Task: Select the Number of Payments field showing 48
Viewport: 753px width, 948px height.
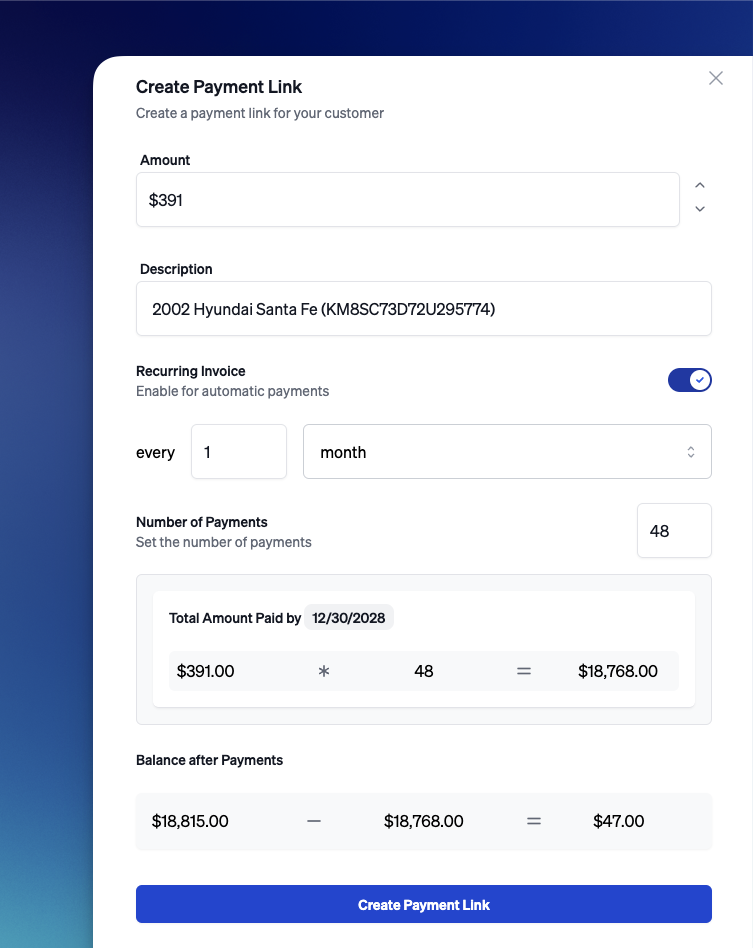Action: click(674, 530)
